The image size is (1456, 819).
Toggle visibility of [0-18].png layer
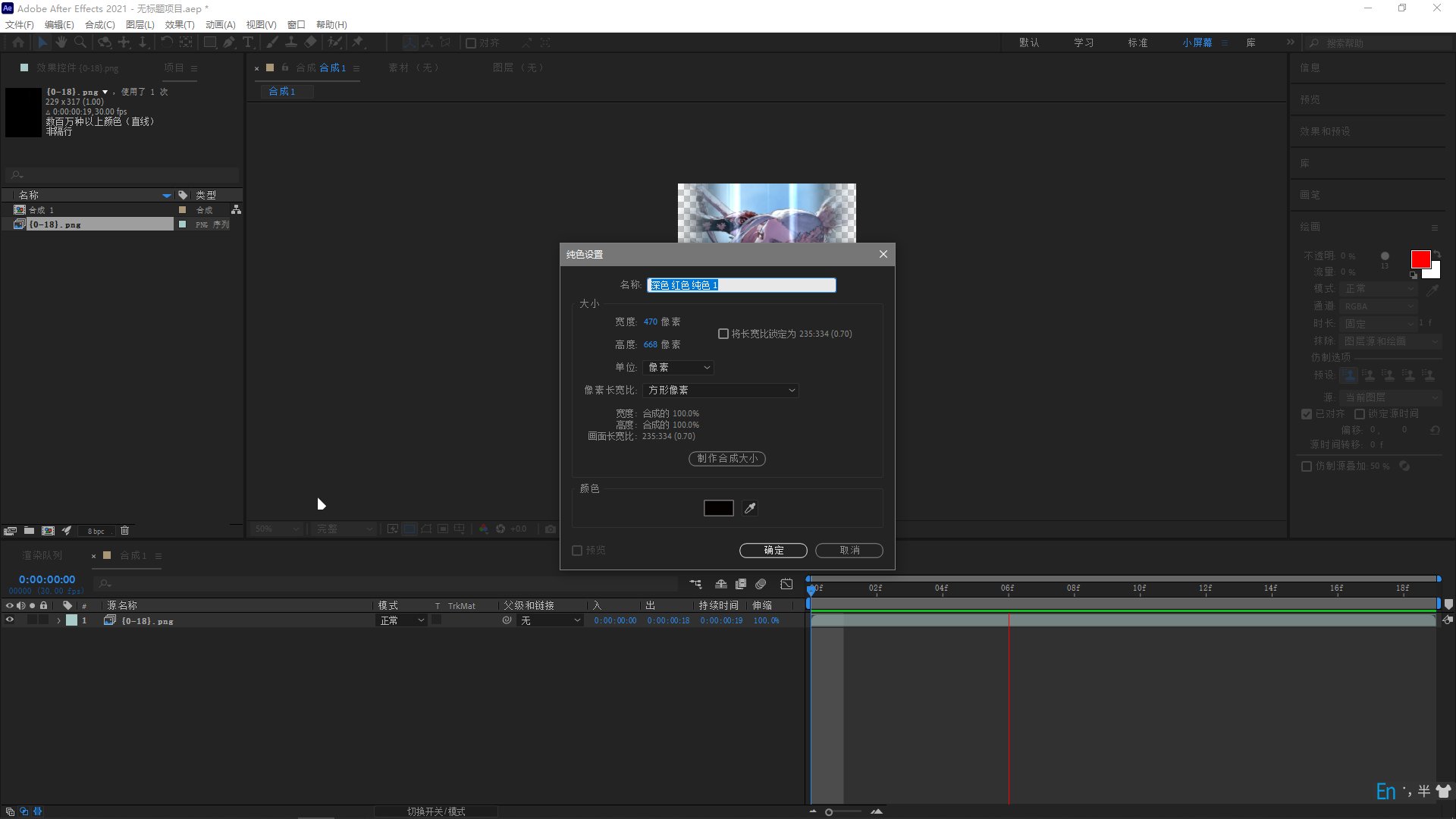[9, 620]
